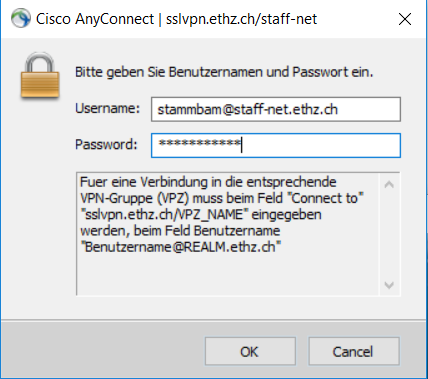
Task: Click the gold padlock icon
Action: pyautogui.click(x=40, y=76)
